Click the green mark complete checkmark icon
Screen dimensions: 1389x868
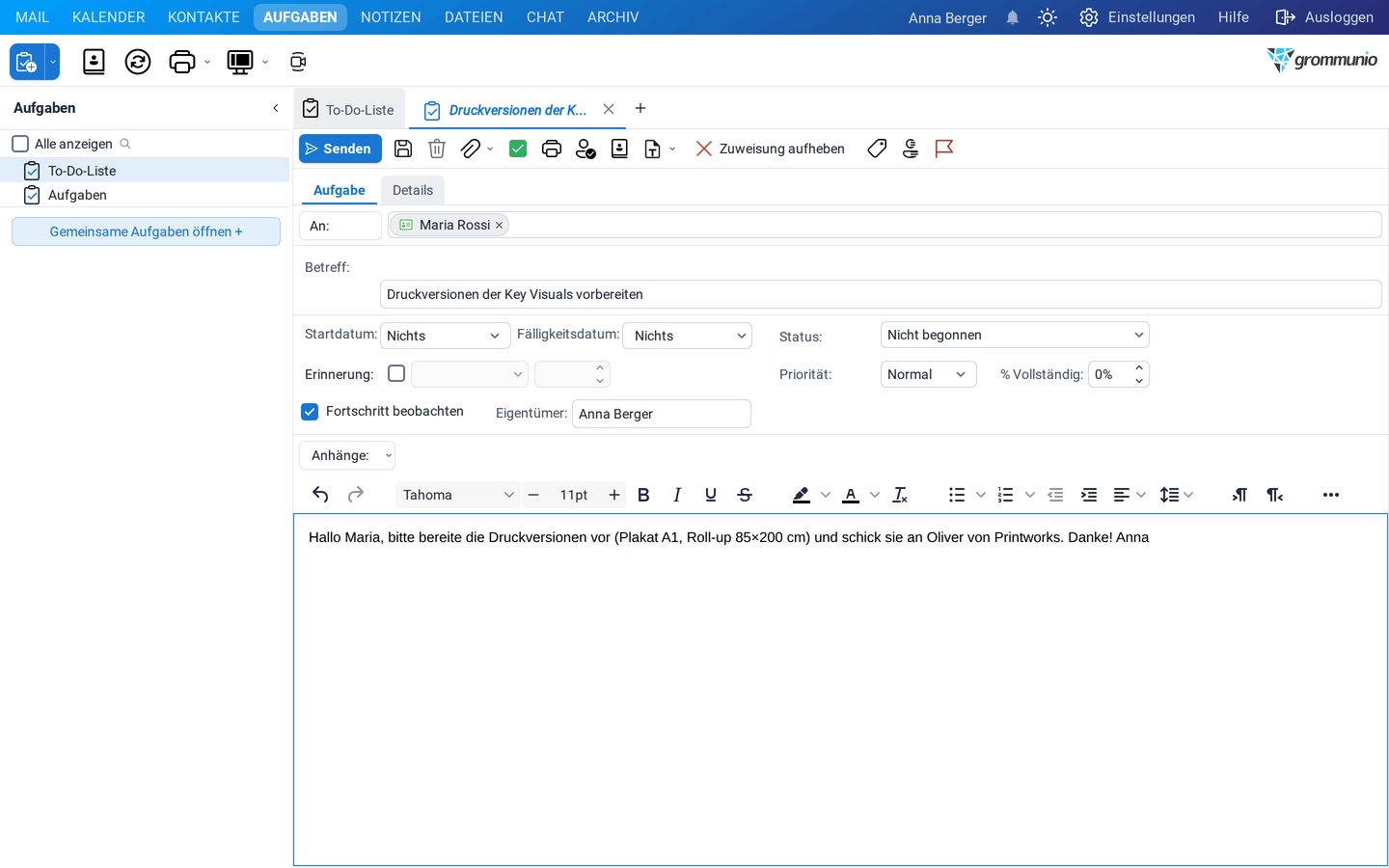pyautogui.click(x=518, y=149)
